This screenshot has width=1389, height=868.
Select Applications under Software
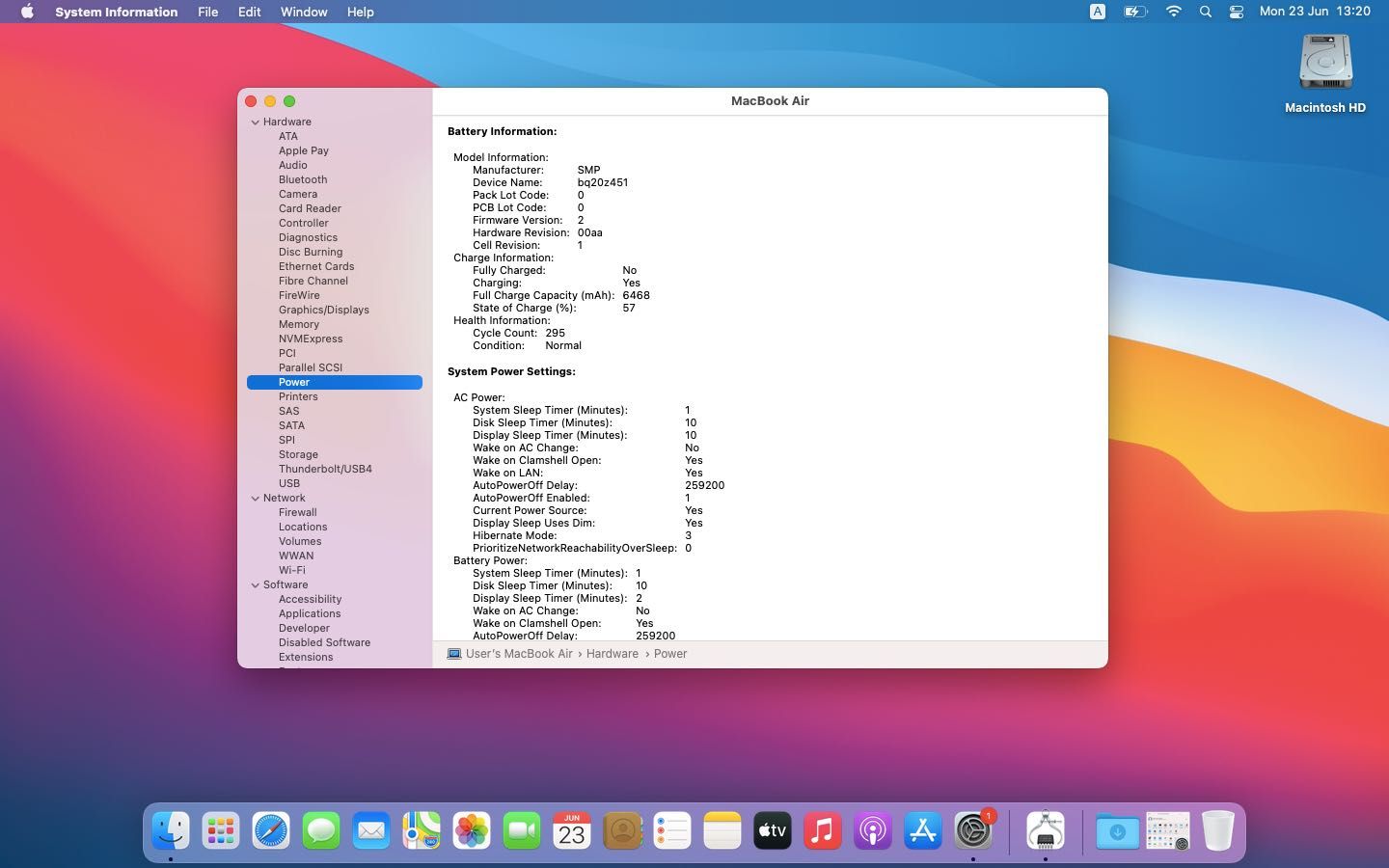click(x=310, y=613)
